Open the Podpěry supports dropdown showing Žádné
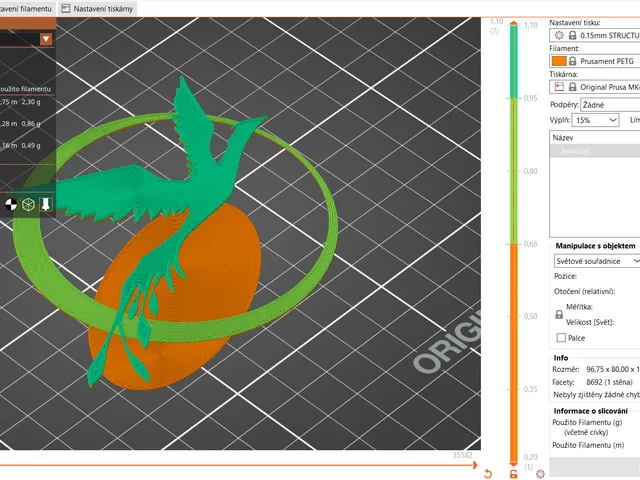Screen dimensions: 640x480 point(610,105)
